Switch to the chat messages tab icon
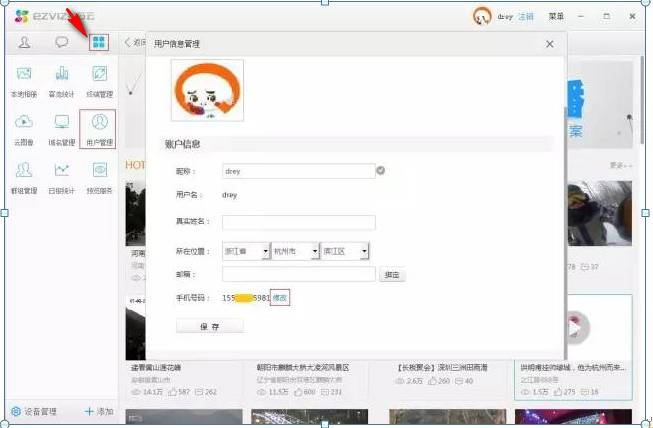This screenshot has height=428, width=653. pos(62,42)
